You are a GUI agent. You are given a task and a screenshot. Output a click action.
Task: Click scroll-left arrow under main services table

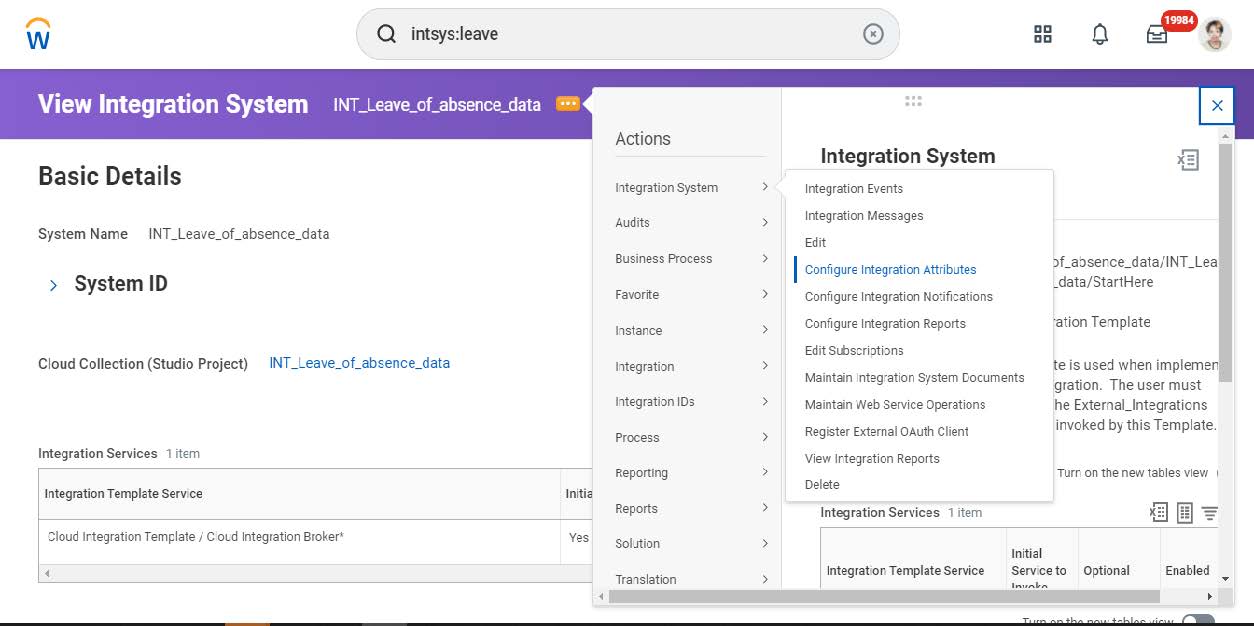point(47,574)
